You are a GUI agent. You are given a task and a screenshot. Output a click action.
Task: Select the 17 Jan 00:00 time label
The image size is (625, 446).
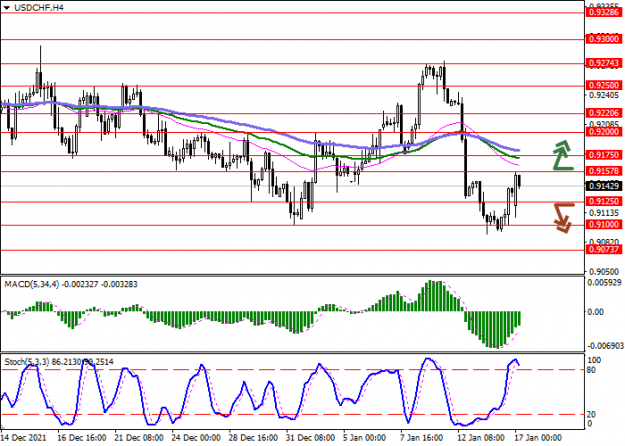coord(539,438)
